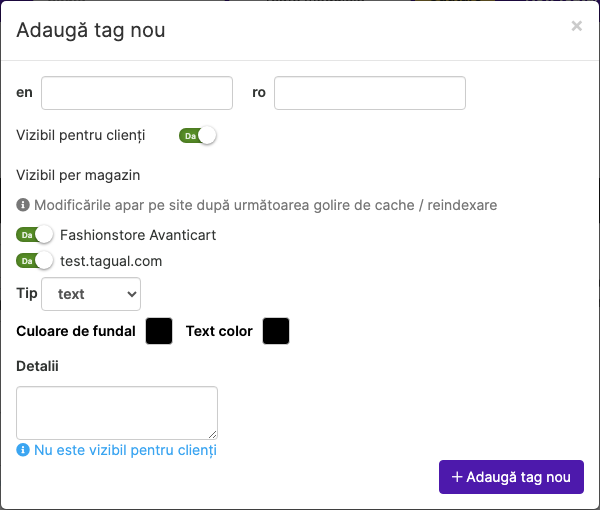Click 'Nu este vizibil pentru clienți' text
Viewport: 600px width, 510px height.
[125, 450]
